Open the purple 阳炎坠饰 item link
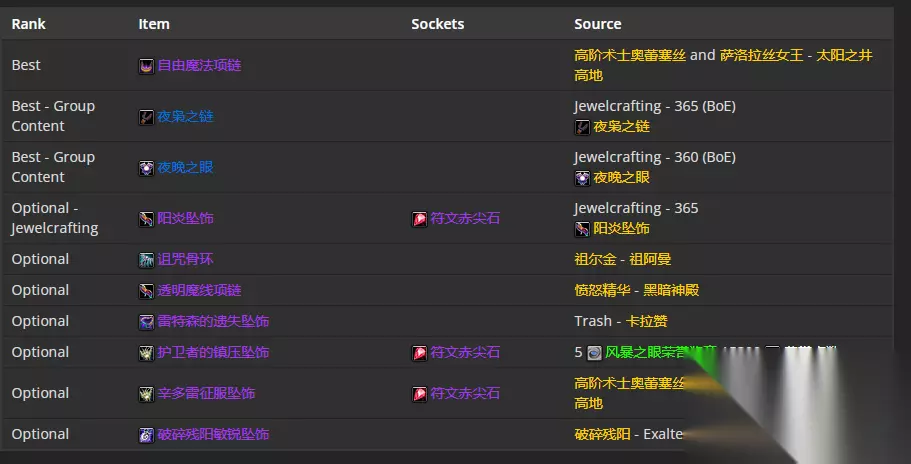911x464 pixels. (x=185, y=218)
